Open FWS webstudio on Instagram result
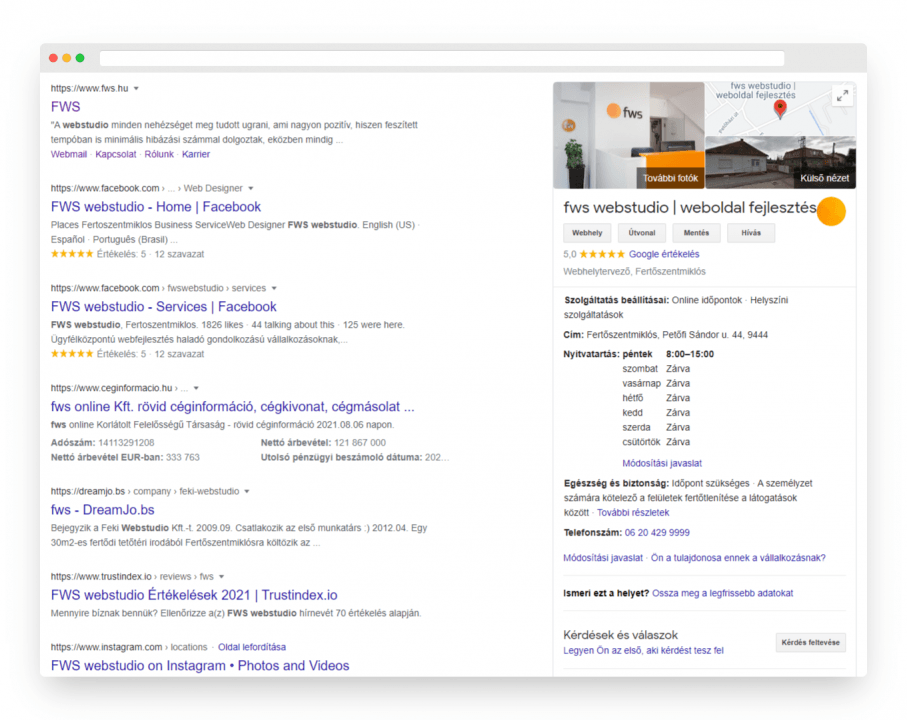 click(x=200, y=666)
